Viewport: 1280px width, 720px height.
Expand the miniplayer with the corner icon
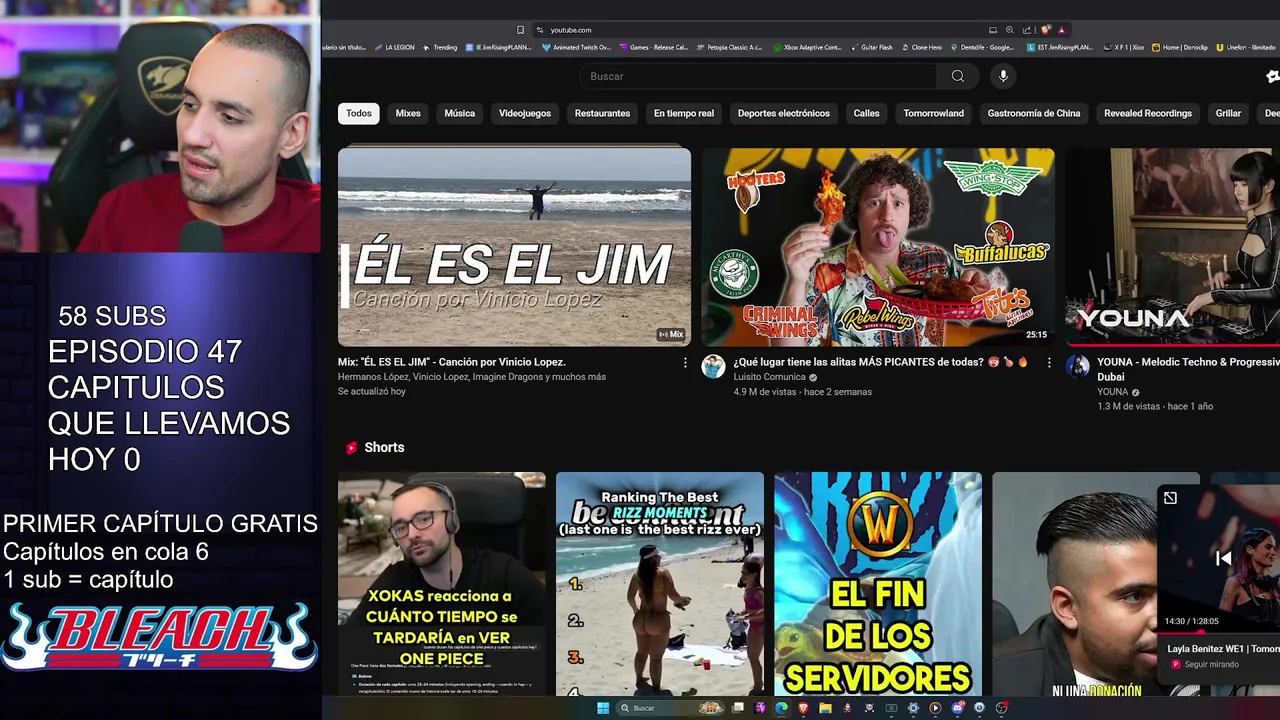[1170, 498]
